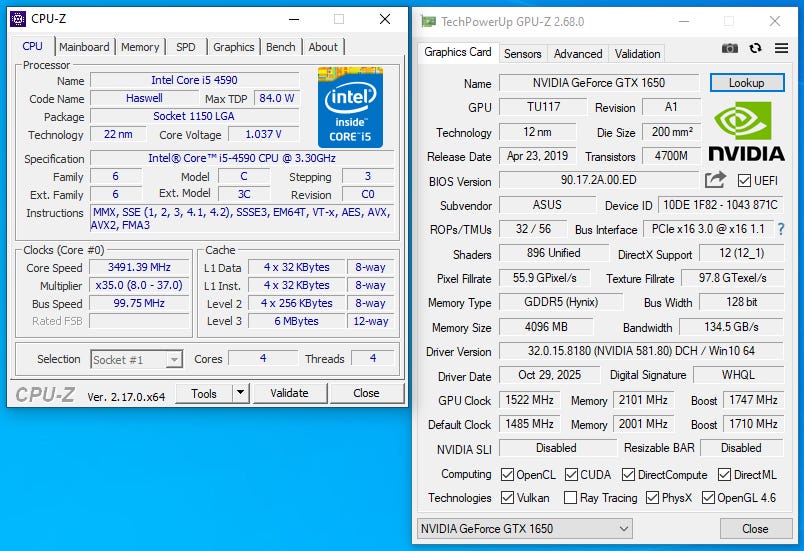Viewport: 804px width, 551px height.
Task: Switch to the Mainboard tab in CPU-Z
Action: 84,47
